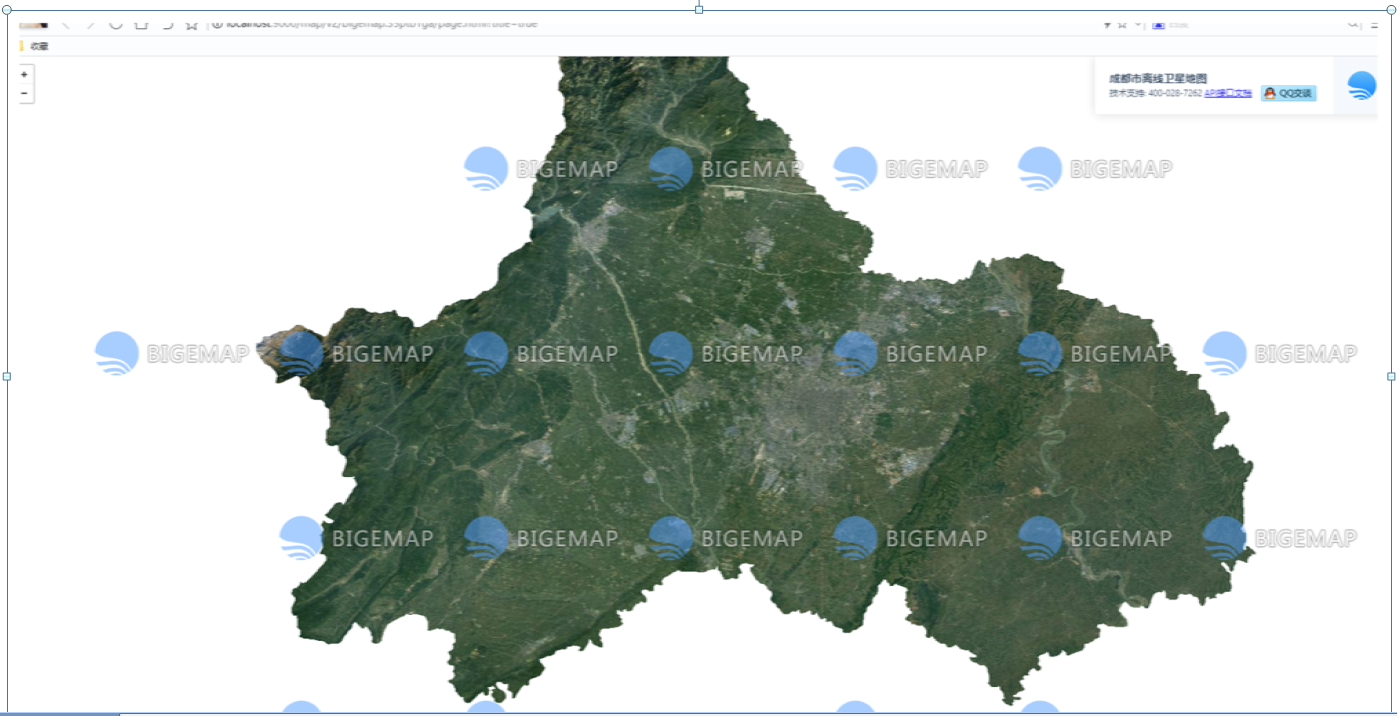Select the title text 成都市离线卫星地图
Screen dimensions: 1397x716
pyautogui.click(x=1158, y=78)
